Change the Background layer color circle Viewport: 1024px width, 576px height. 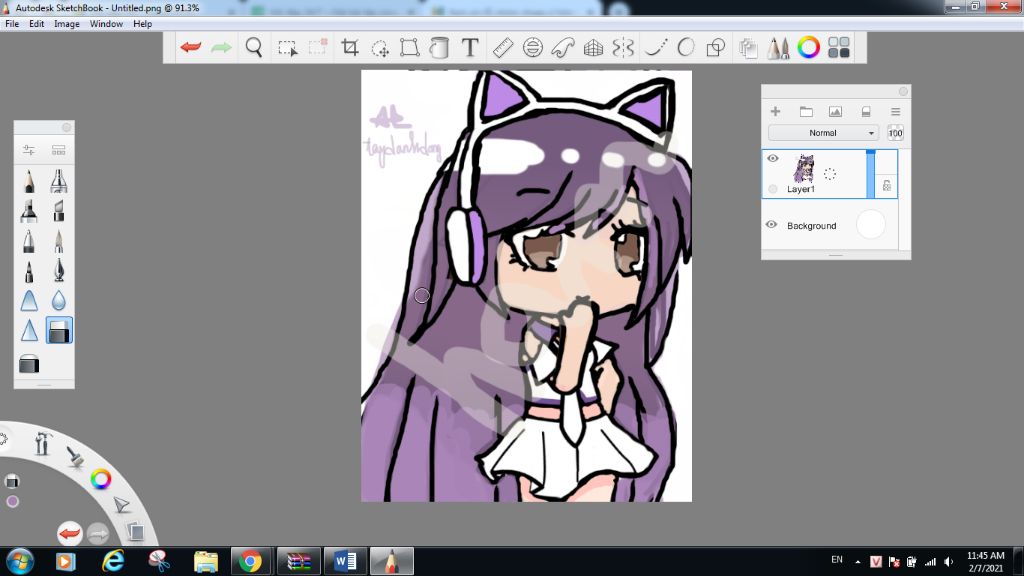click(871, 225)
